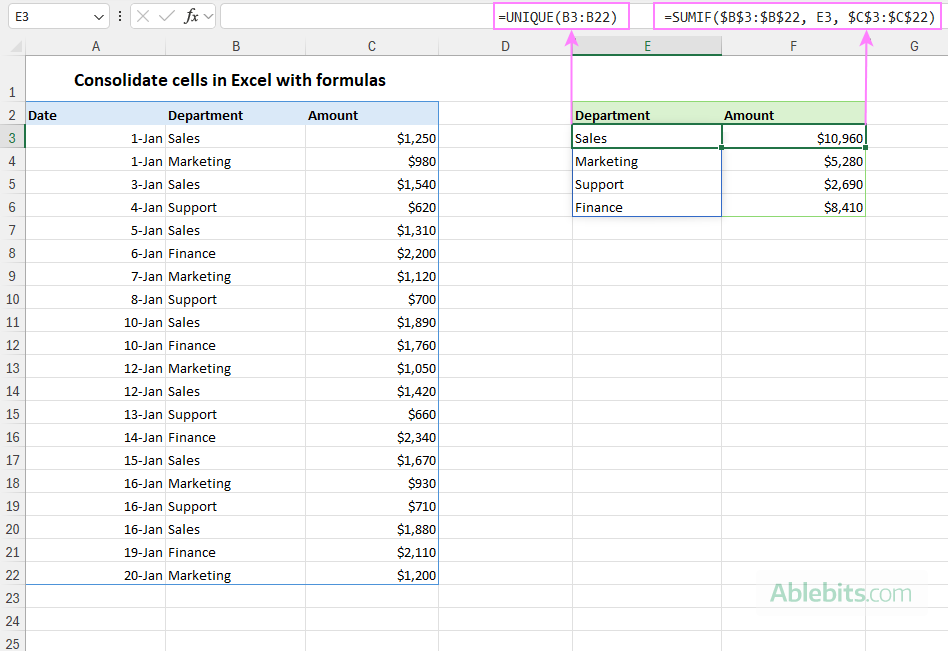Click the vertical ellipsis icon after Name Box
The width and height of the screenshot is (948, 651).
coord(120,16)
